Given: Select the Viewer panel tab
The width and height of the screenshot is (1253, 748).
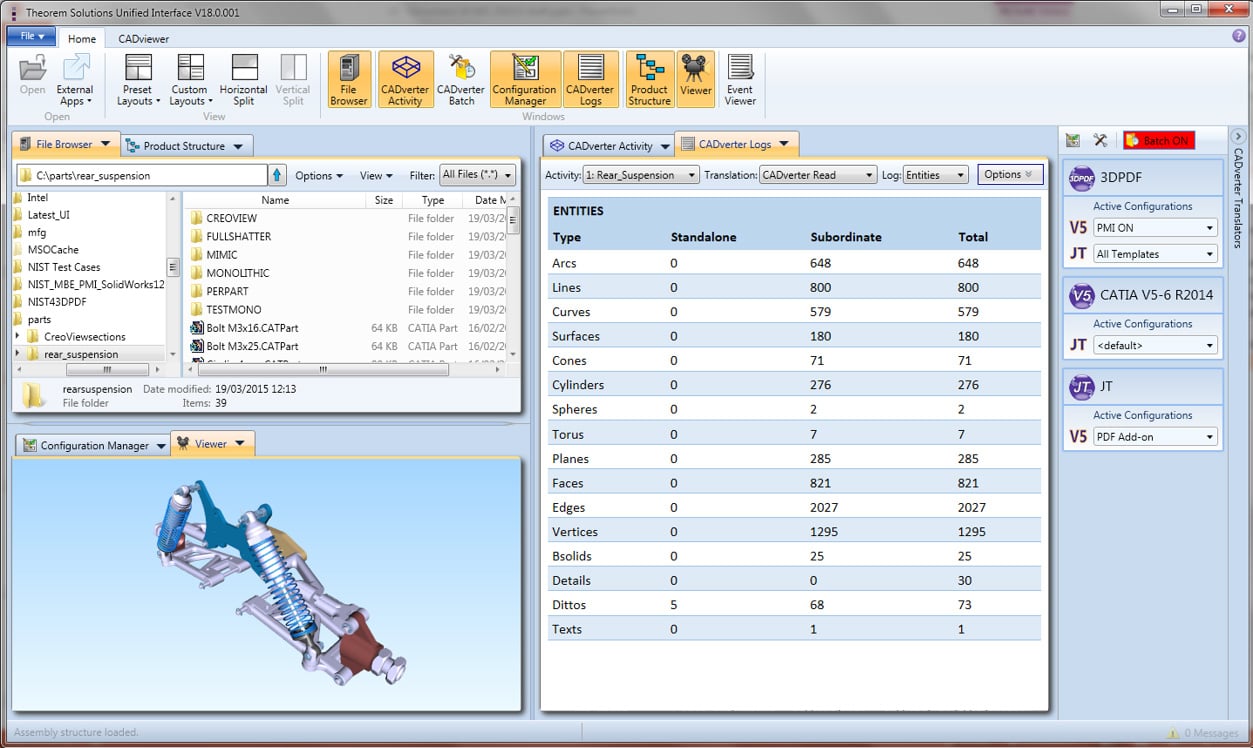Looking at the screenshot, I should 212,444.
